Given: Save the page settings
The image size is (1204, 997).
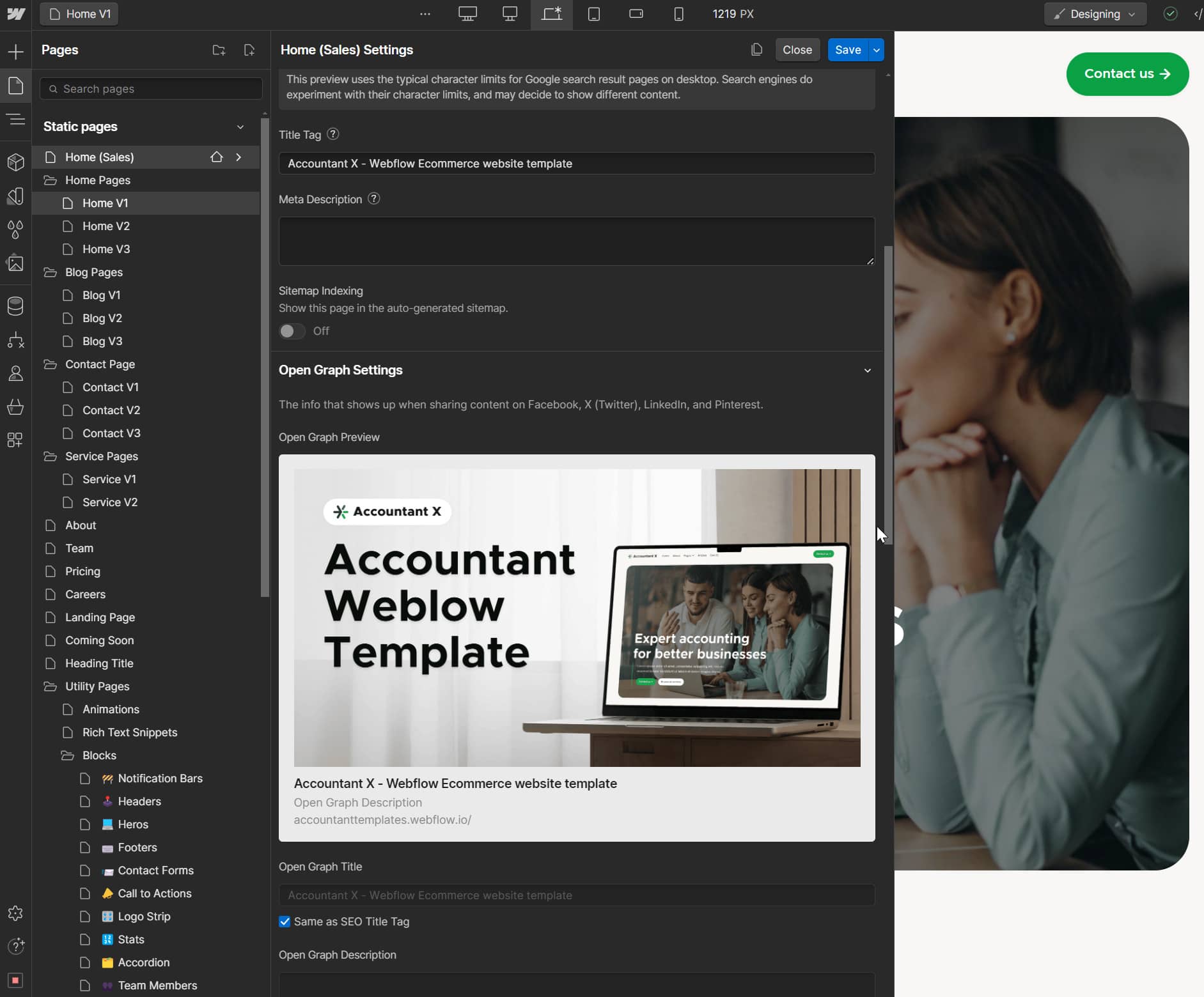Looking at the screenshot, I should click(847, 49).
